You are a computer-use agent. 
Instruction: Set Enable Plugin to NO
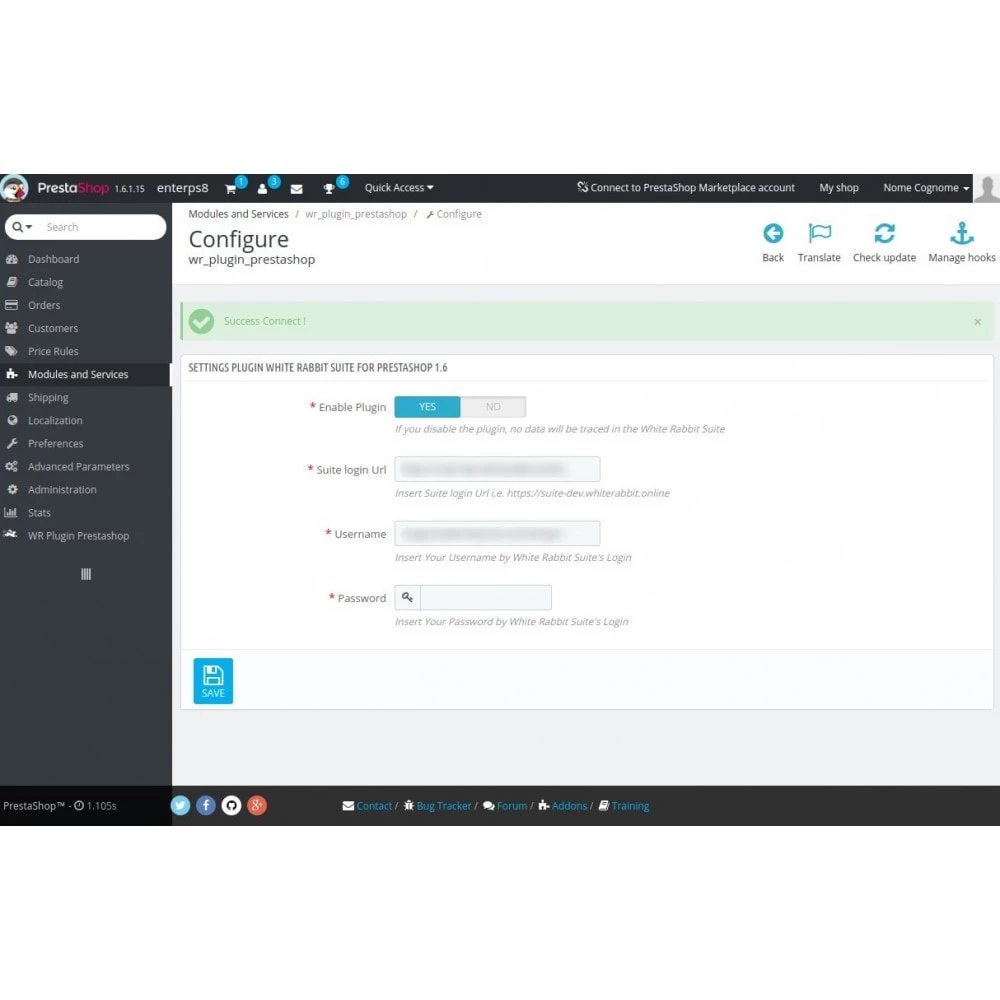(x=493, y=407)
